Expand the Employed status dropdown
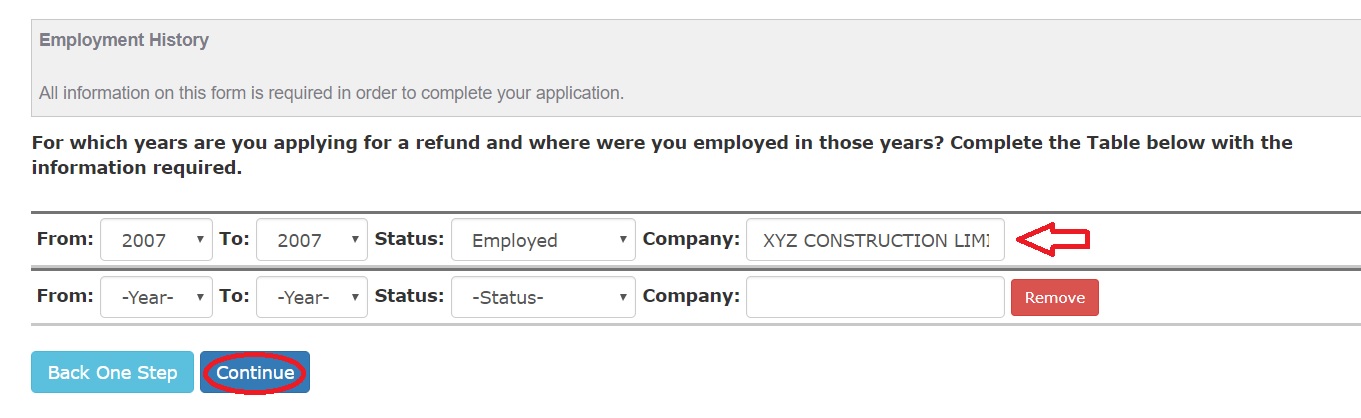The image size is (1361, 418). click(543, 240)
